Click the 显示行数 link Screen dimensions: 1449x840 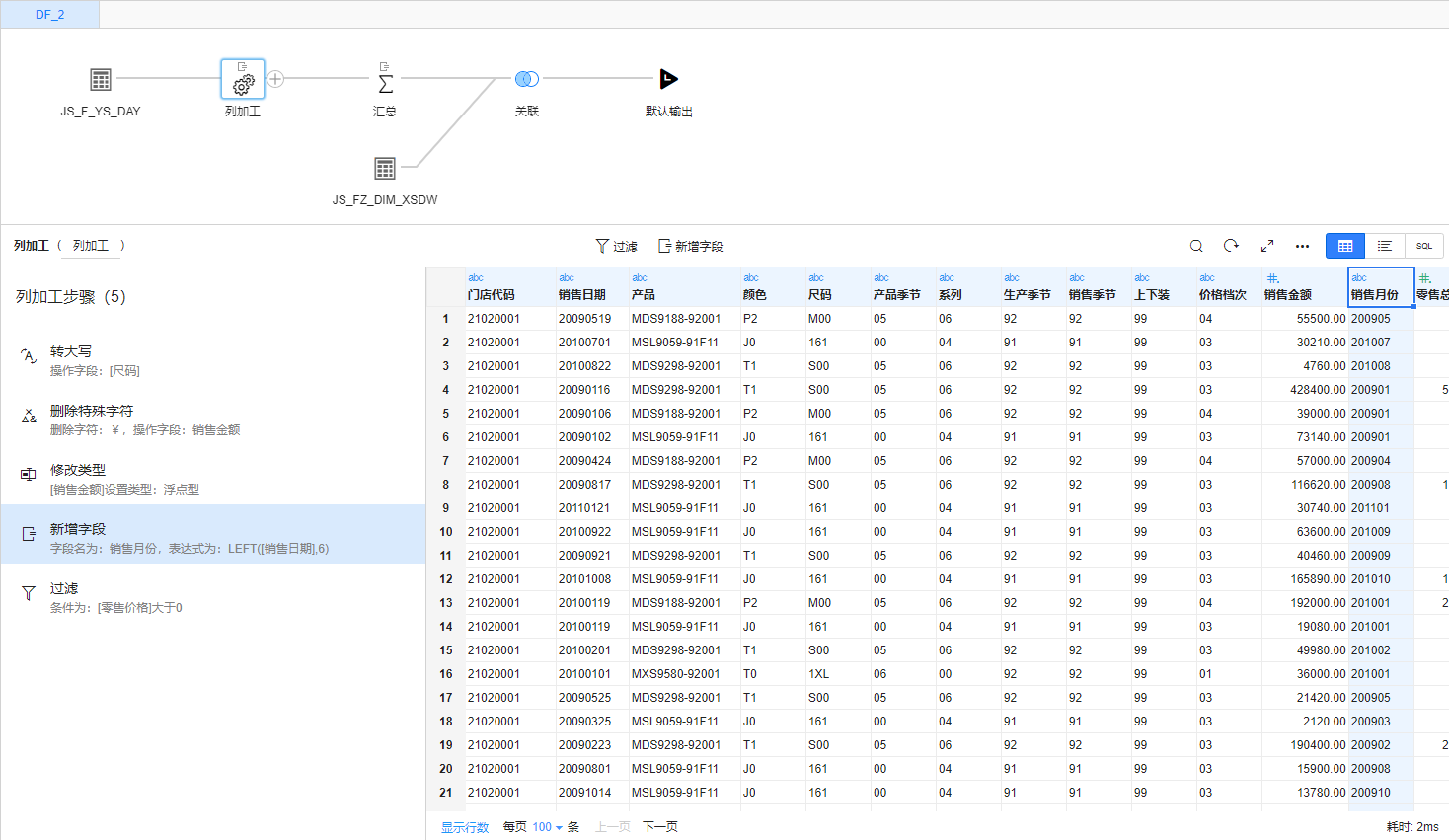point(465,827)
